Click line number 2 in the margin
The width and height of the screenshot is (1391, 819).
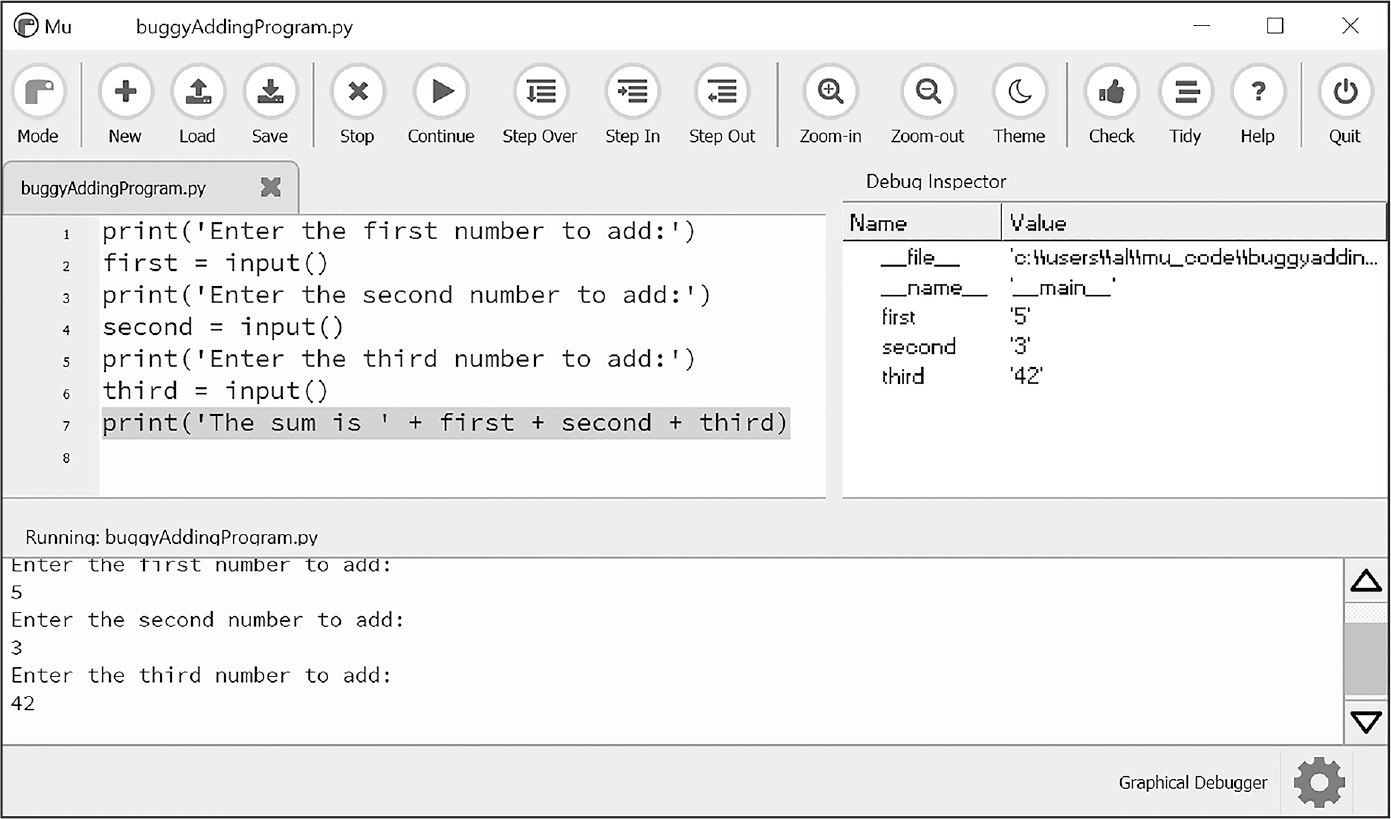point(66,266)
